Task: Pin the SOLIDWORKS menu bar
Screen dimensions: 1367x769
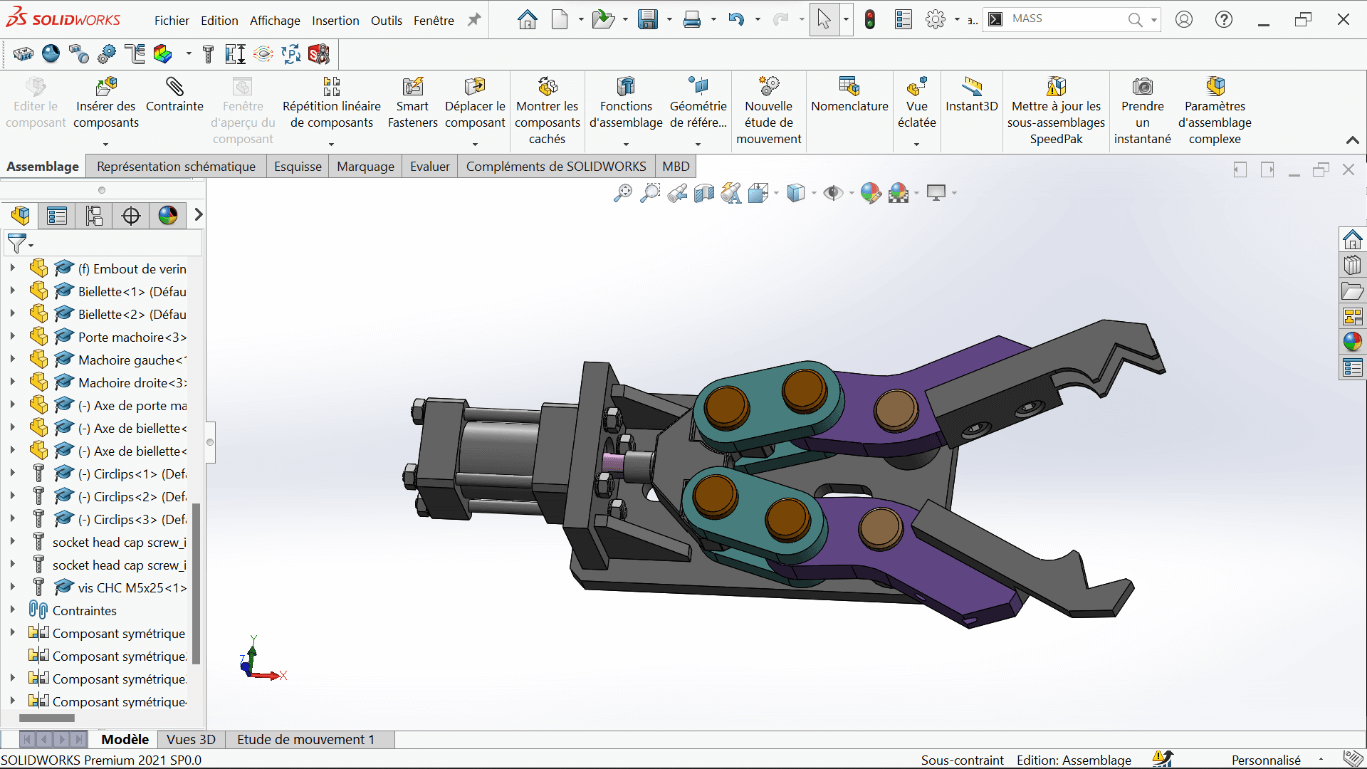Action: (474, 20)
